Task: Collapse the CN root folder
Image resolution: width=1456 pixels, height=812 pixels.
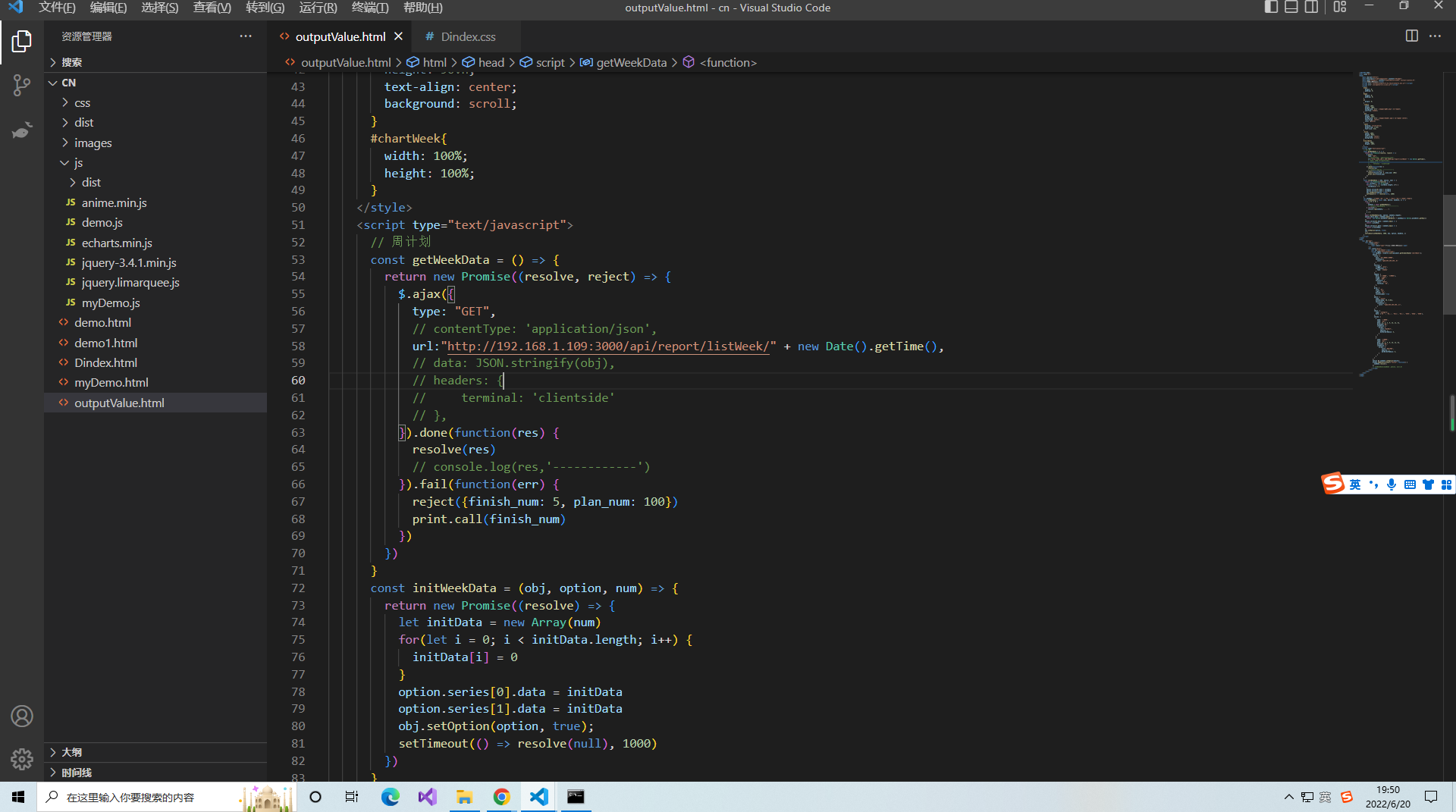Action: (155, 83)
